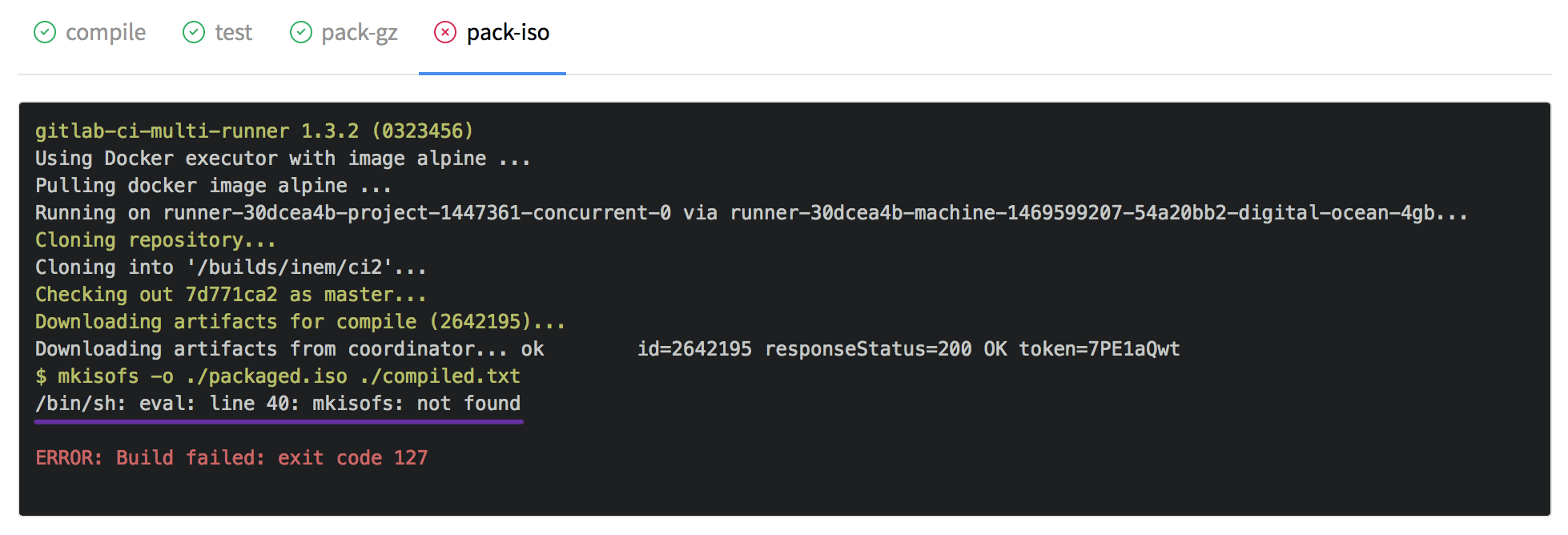Click the 'Pulling docker image alpine' line
The height and width of the screenshot is (535, 1568).
point(212,185)
